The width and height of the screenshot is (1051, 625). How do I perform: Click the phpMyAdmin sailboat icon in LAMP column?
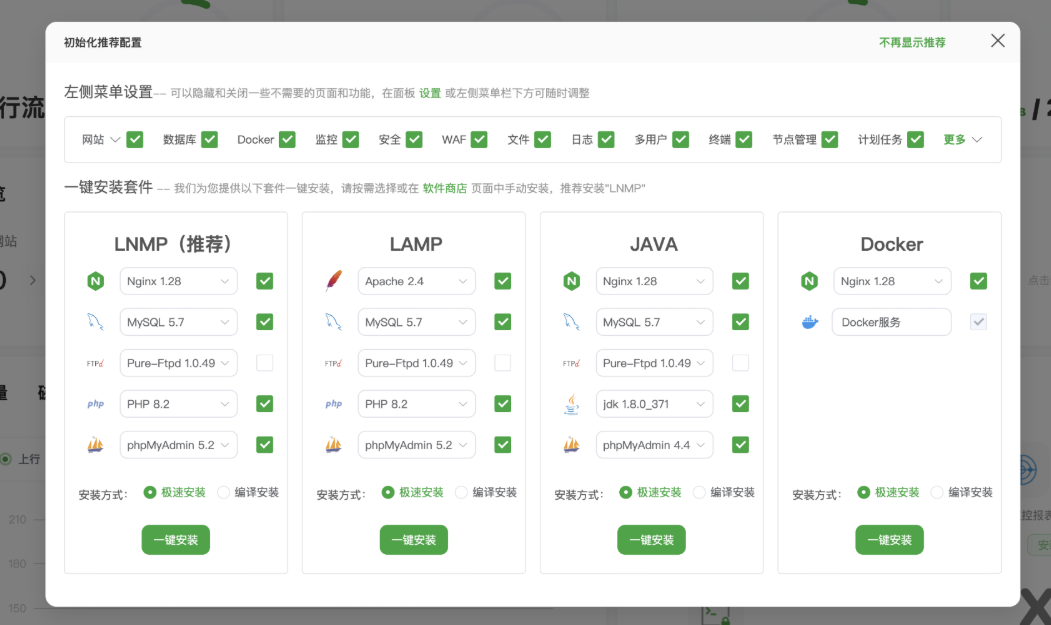pyautogui.click(x=333, y=444)
